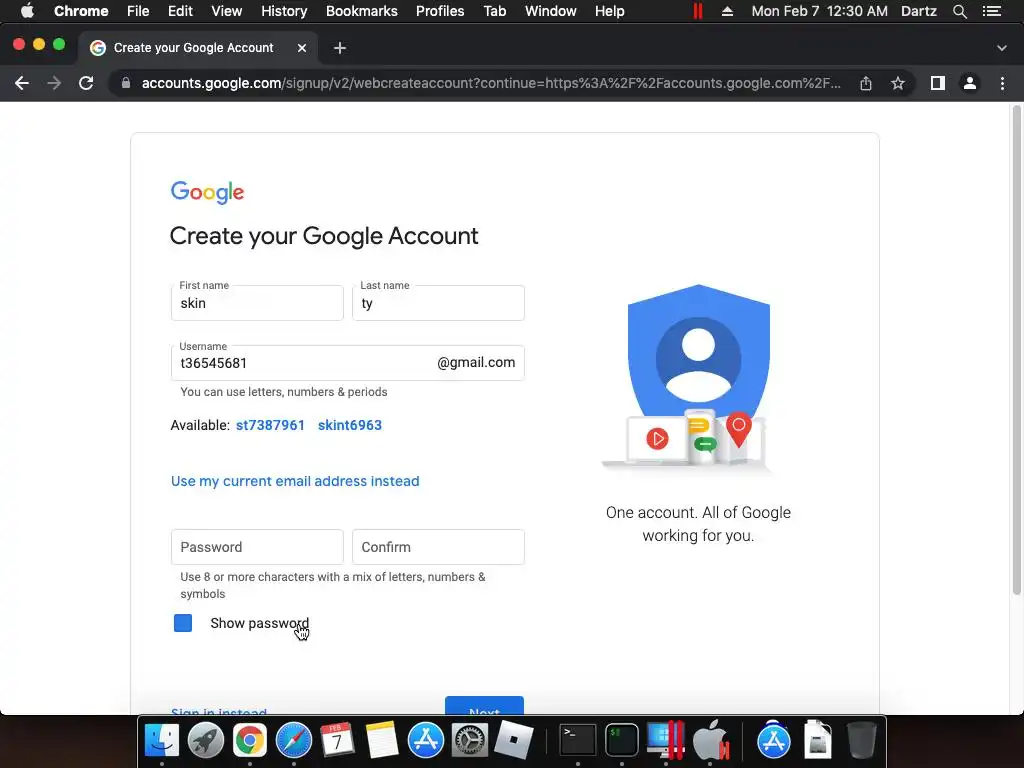Image resolution: width=1024 pixels, height=768 pixels.
Task: Open Safari from the Dock
Action: click(293, 741)
